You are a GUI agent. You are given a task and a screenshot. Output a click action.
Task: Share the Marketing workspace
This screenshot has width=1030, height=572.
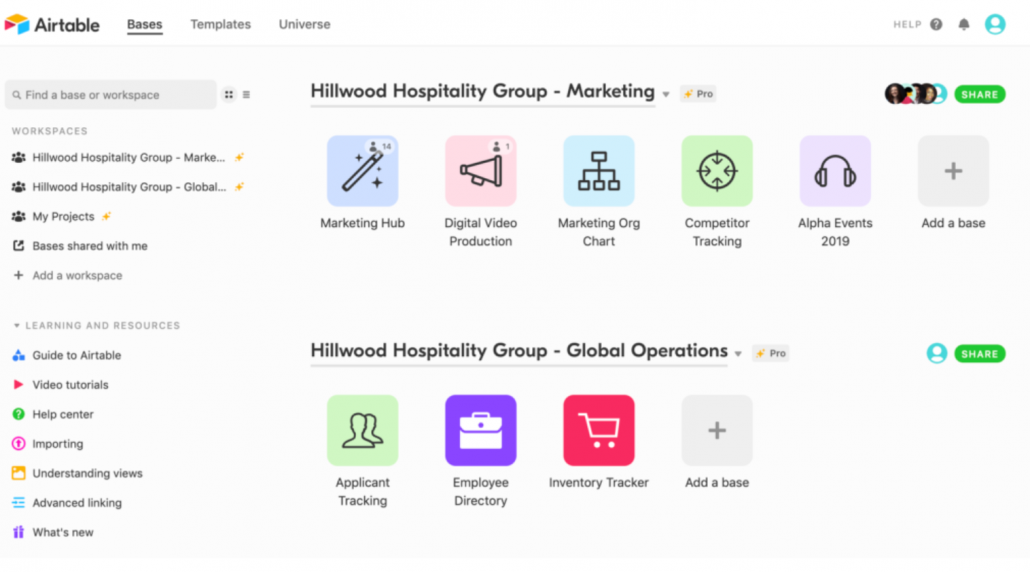pyautogui.click(x=979, y=95)
